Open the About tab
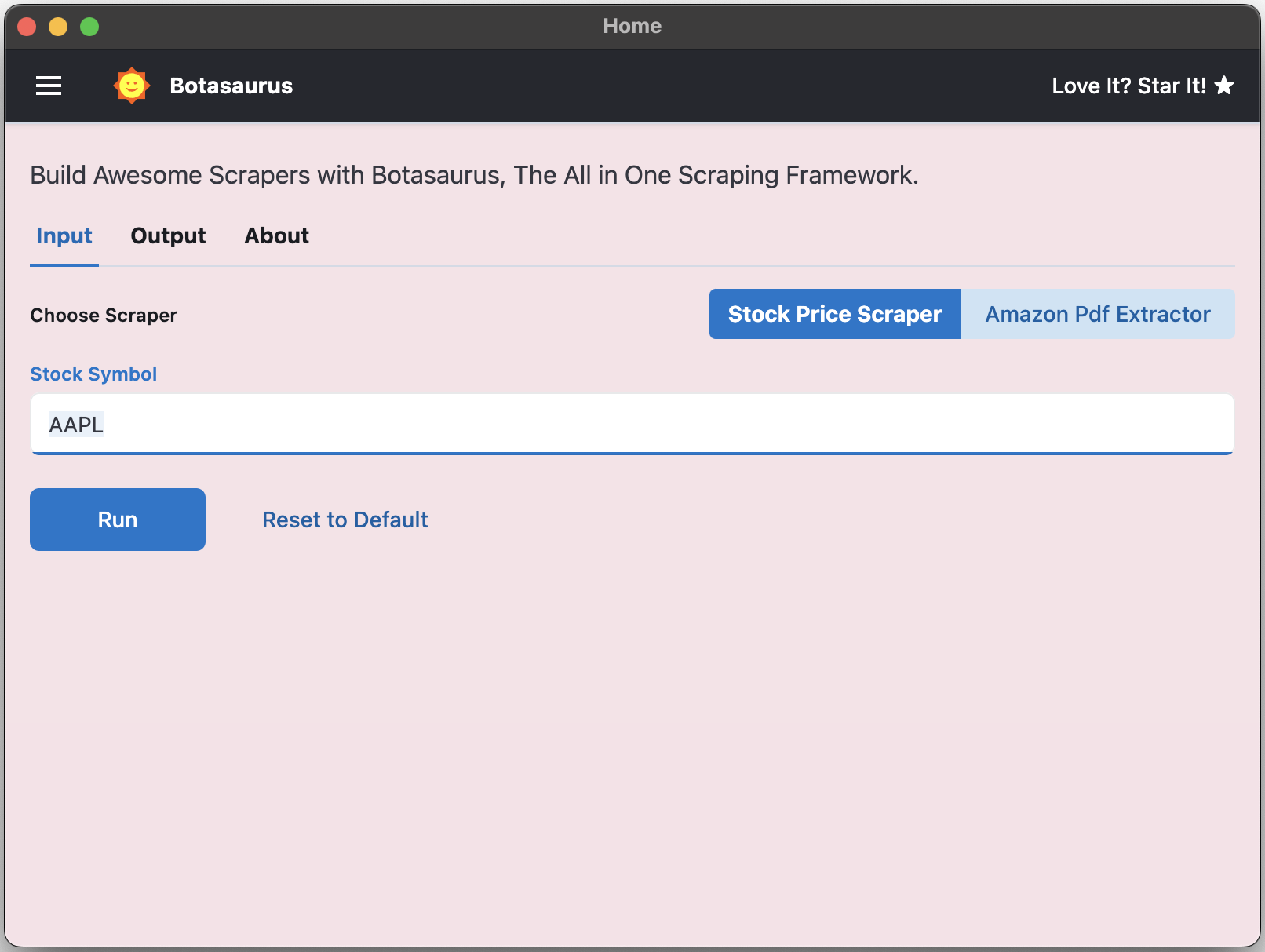The height and width of the screenshot is (952, 1265). 276,235
